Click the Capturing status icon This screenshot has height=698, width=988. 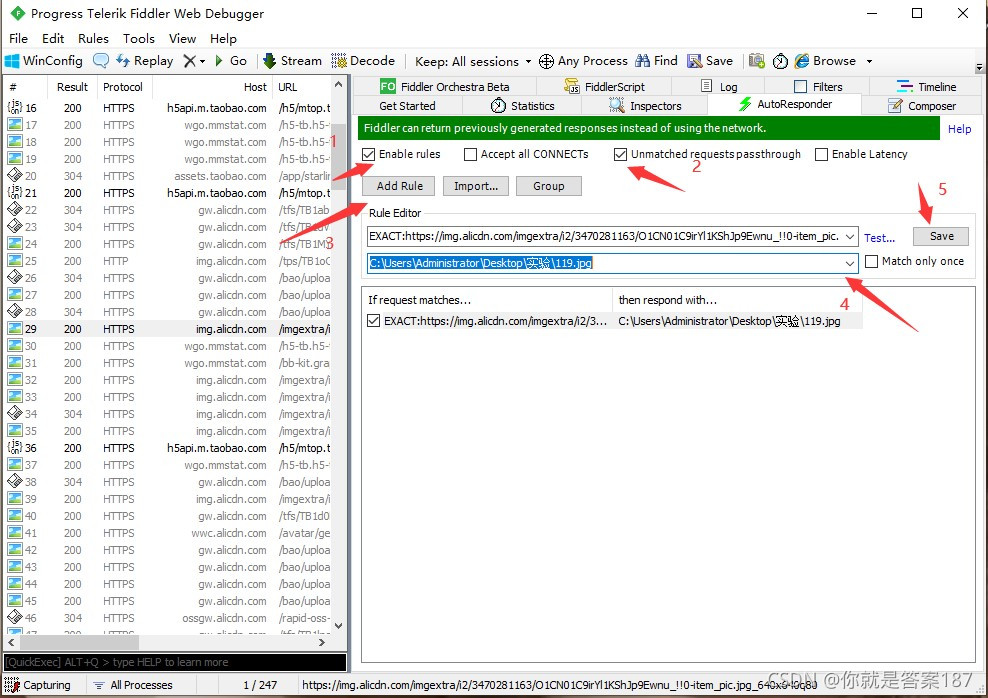[x=12, y=685]
